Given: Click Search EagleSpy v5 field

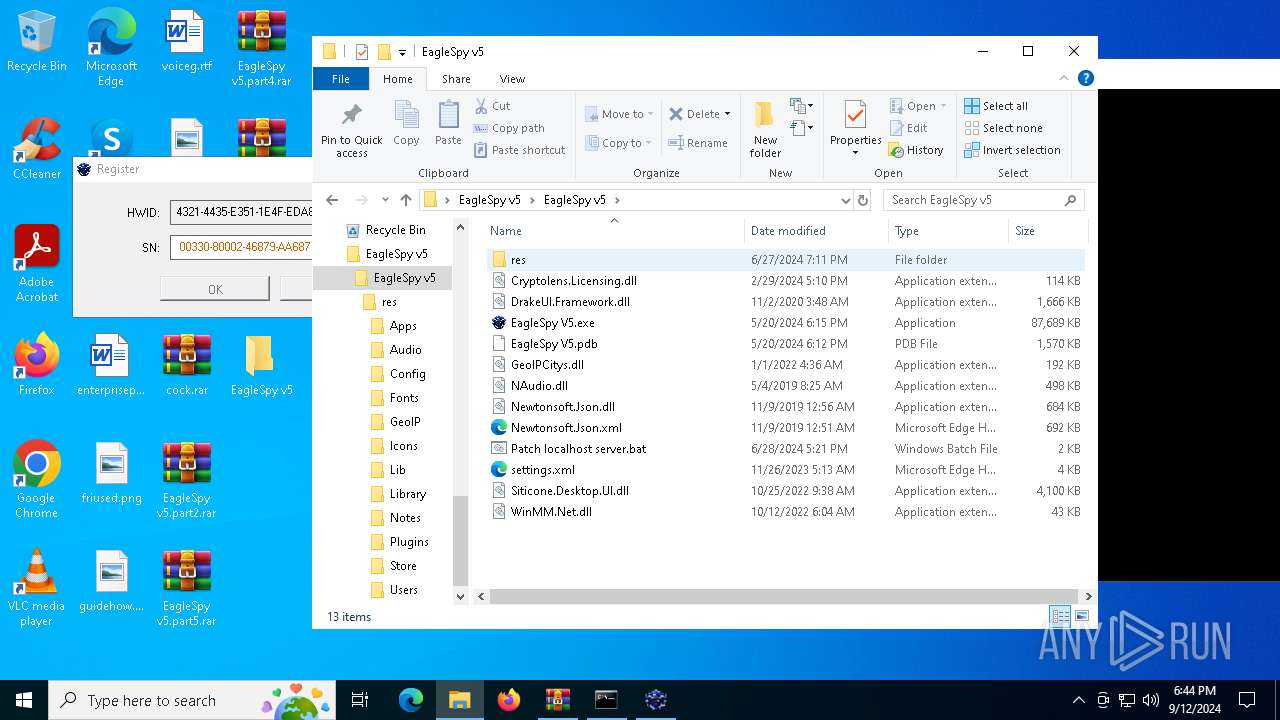Looking at the screenshot, I should [x=983, y=200].
